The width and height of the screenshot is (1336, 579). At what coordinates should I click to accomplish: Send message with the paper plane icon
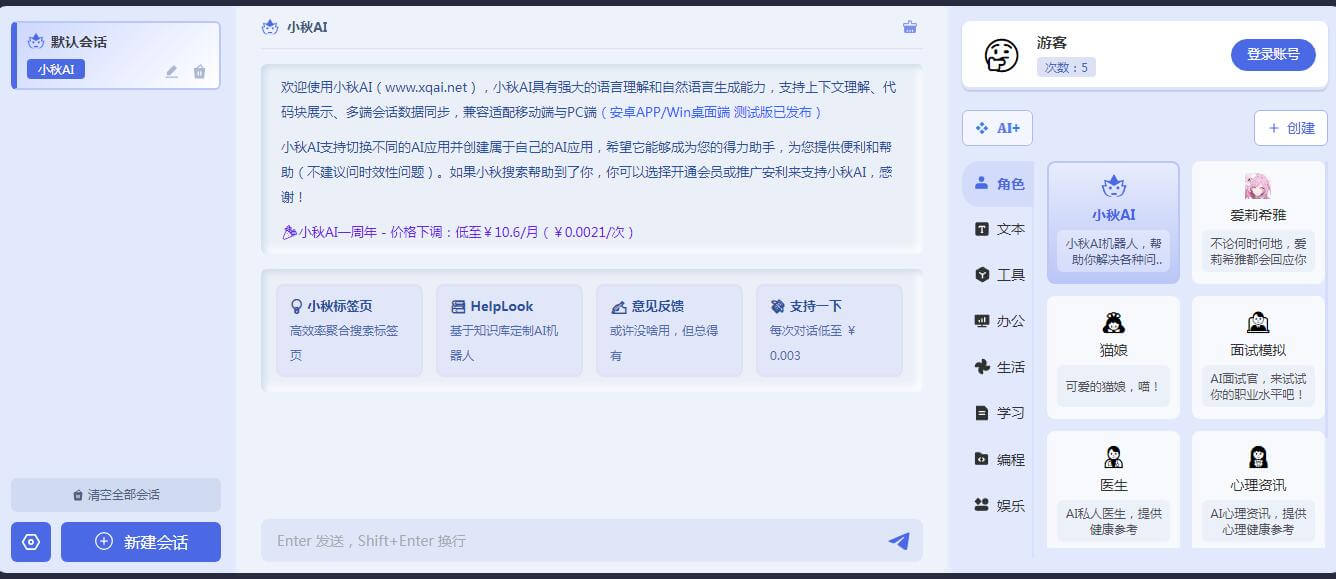899,541
